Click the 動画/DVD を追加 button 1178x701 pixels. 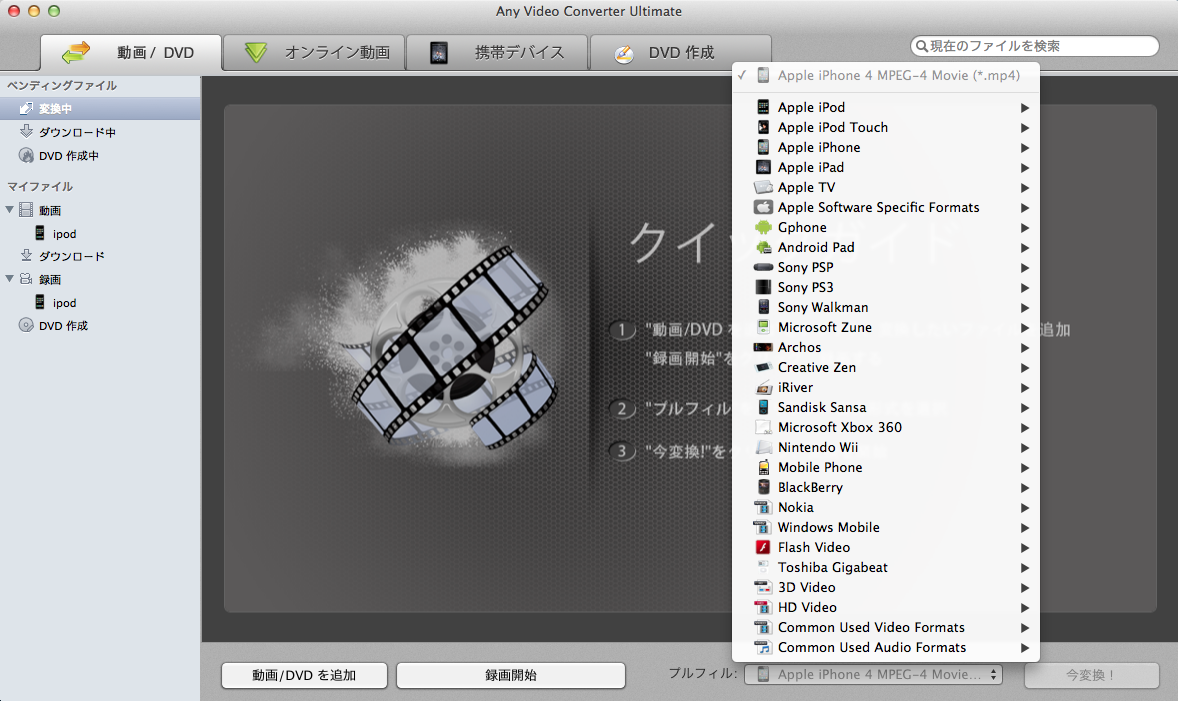(x=304, y=675)
